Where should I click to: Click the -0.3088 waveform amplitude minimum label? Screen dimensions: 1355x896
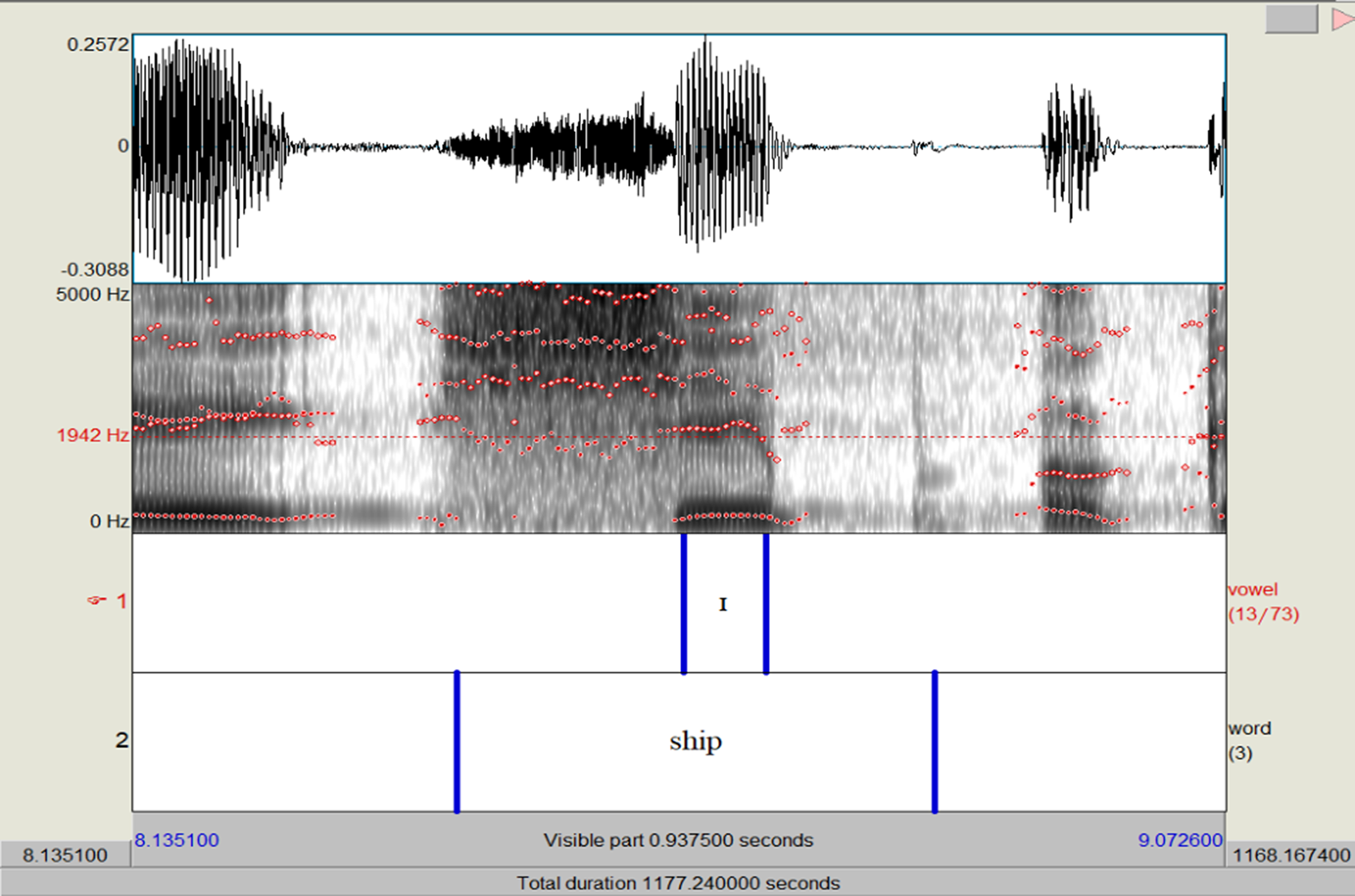click(x=95, y=269)
